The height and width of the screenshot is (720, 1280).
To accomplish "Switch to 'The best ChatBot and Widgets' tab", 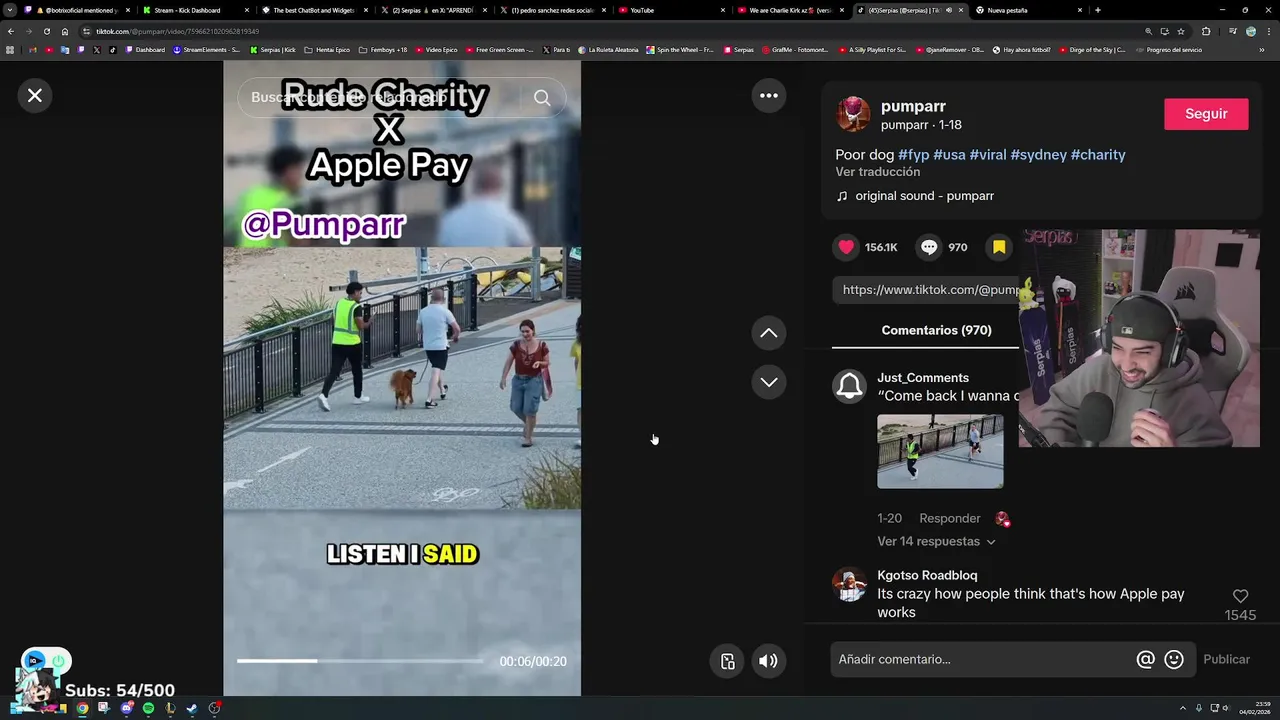I will point(314,10).
